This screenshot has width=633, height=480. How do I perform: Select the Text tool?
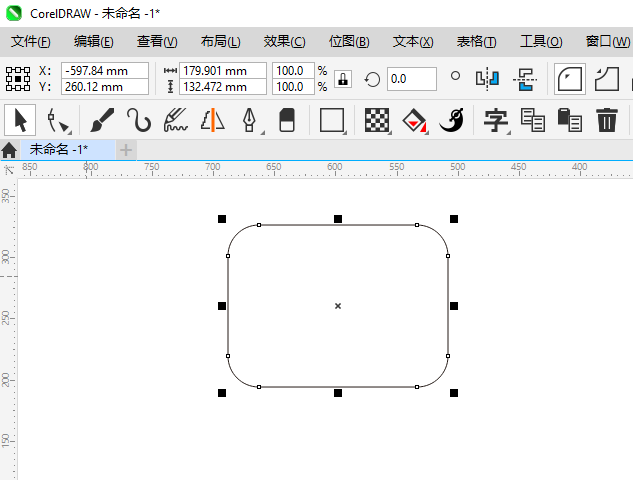[496, 120]
